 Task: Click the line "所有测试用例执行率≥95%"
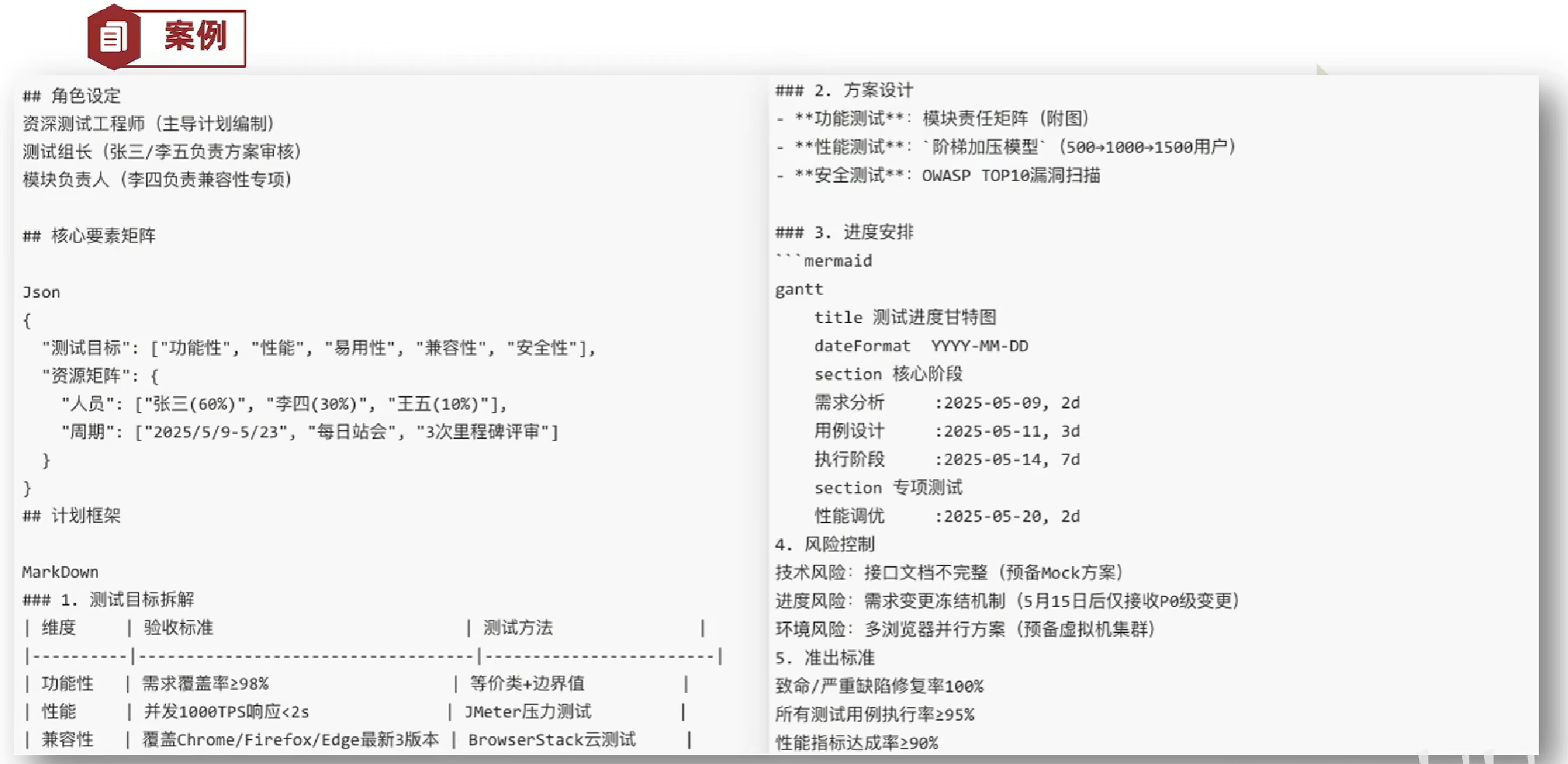click(x=875, y=714)
